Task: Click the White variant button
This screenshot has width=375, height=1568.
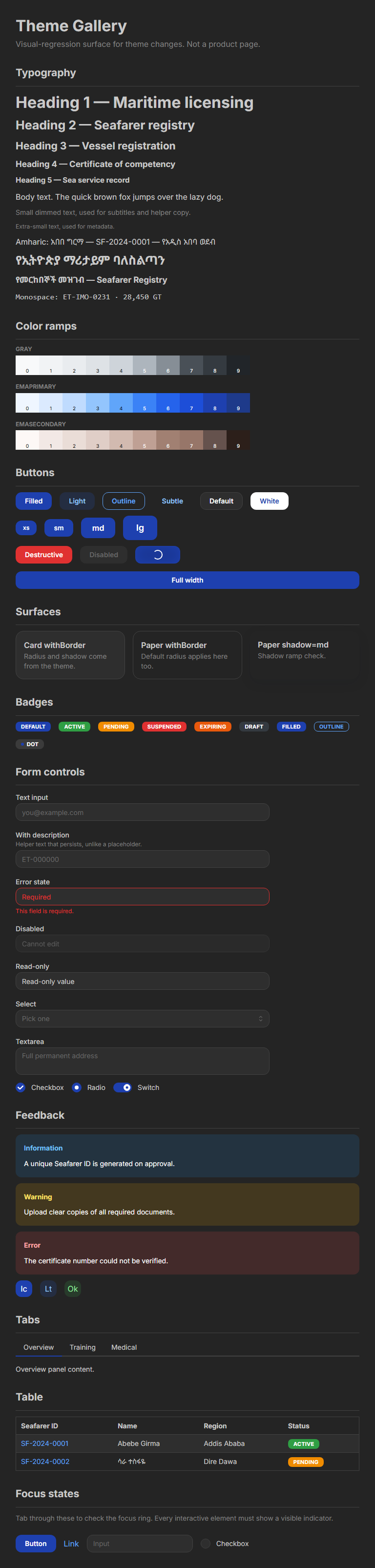Action: pos(269,501)
